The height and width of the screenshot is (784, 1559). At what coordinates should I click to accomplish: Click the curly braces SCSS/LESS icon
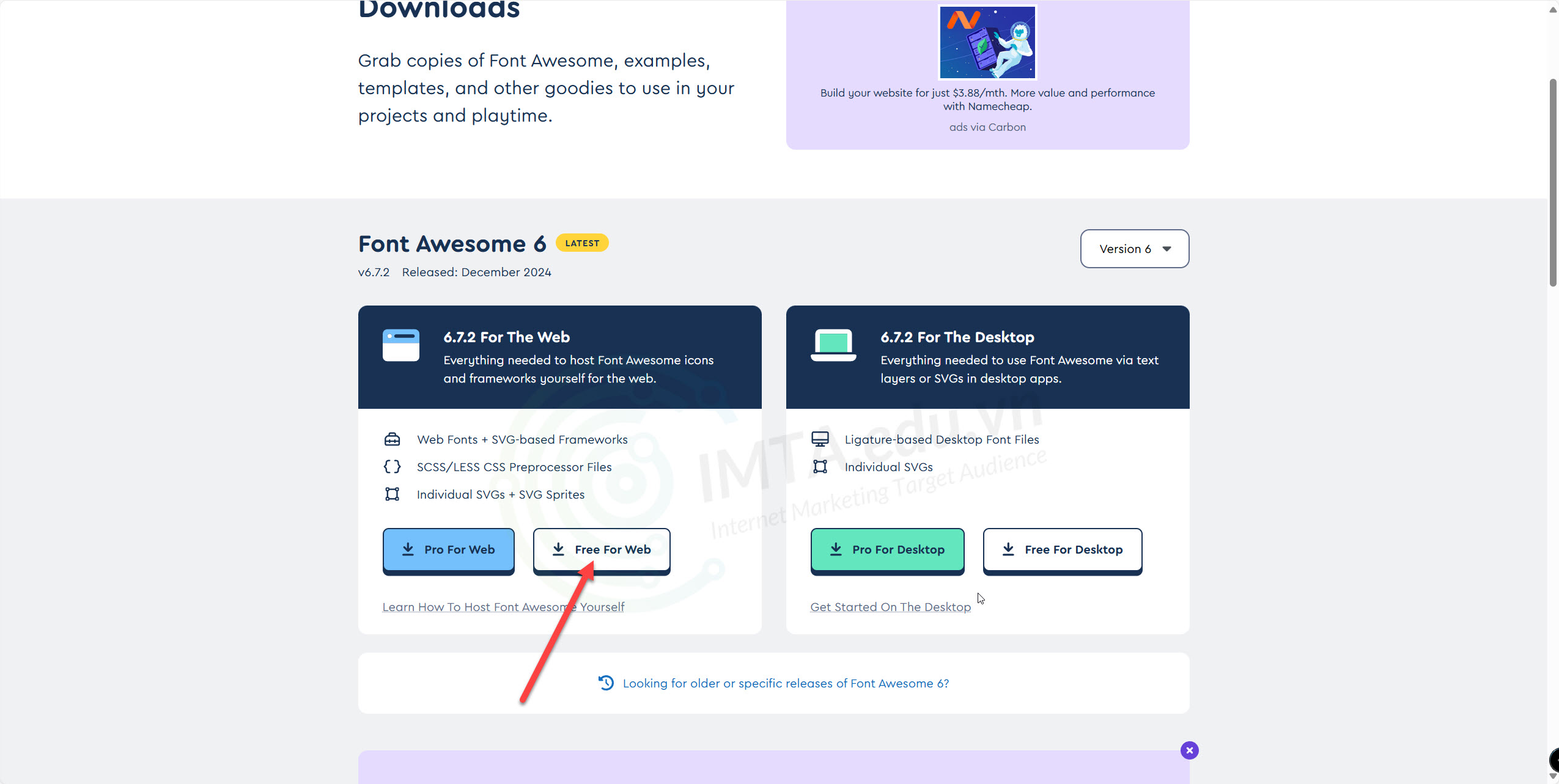[392, 467]
